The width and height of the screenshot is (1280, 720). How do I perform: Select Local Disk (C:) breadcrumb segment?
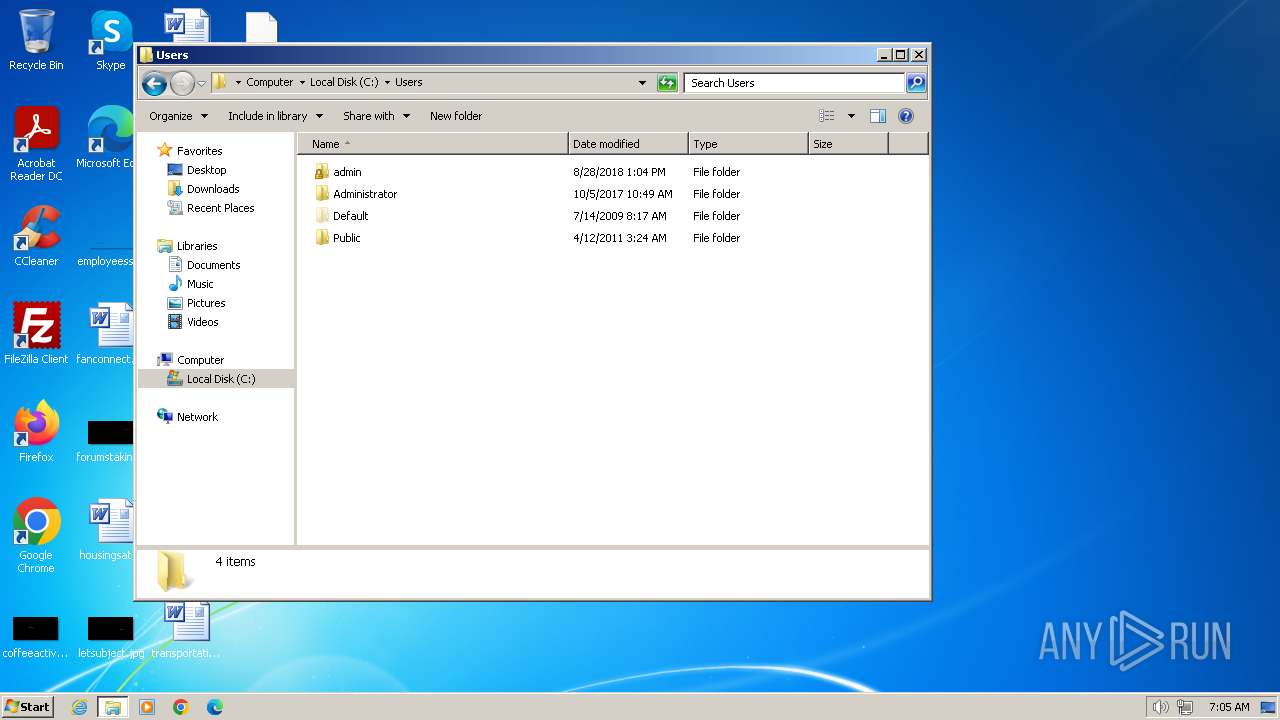click(x=344, y=82)
